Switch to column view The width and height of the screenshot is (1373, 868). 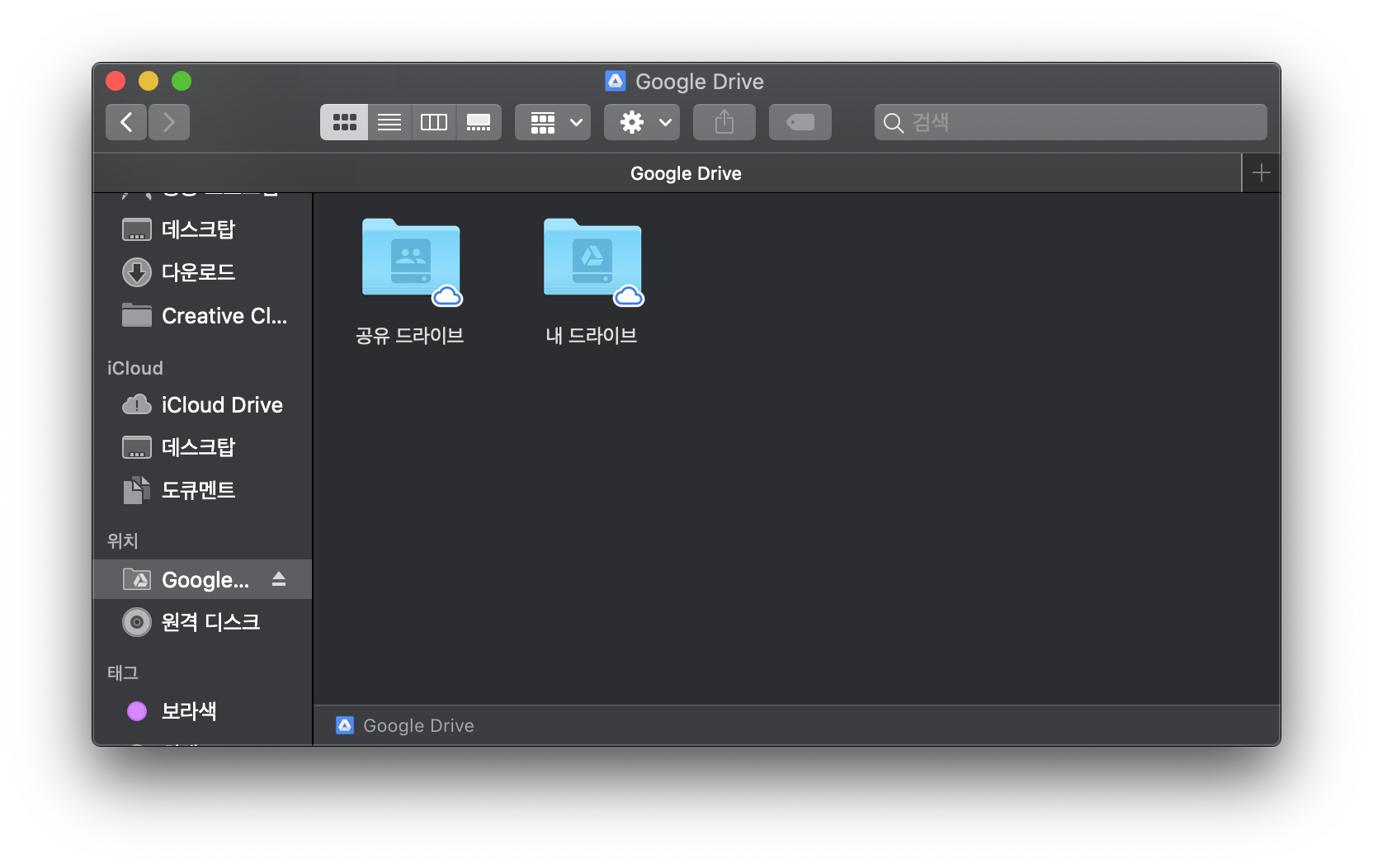434,122
